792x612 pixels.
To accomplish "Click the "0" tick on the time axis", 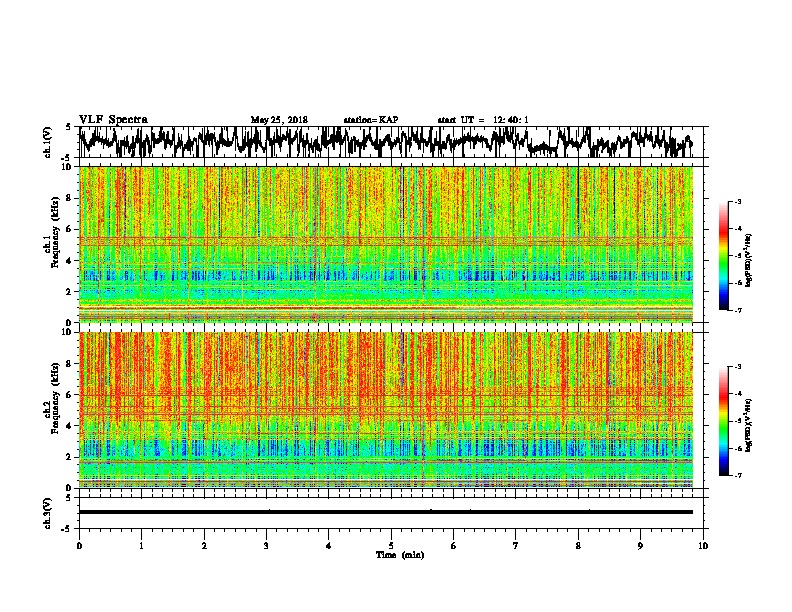I will point(79,546).
